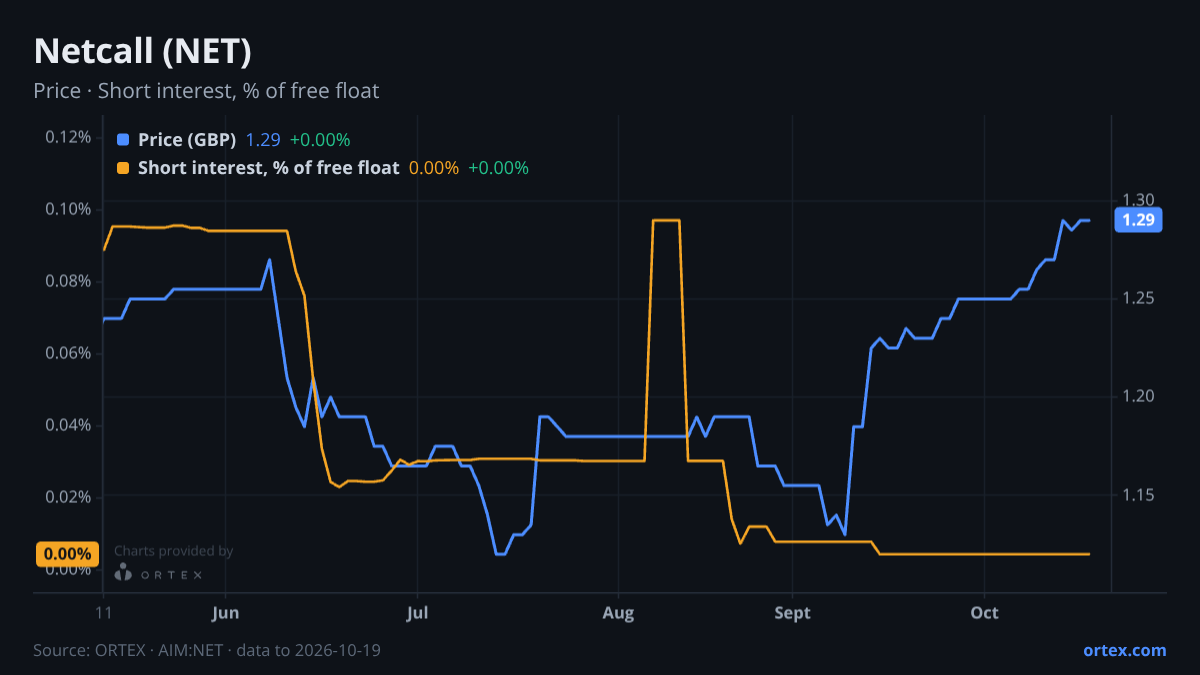Image resolution: width=1200 pixels, height=675 pixels.
Task: Click the Aug label on the date axis
Action: point(619,612)
